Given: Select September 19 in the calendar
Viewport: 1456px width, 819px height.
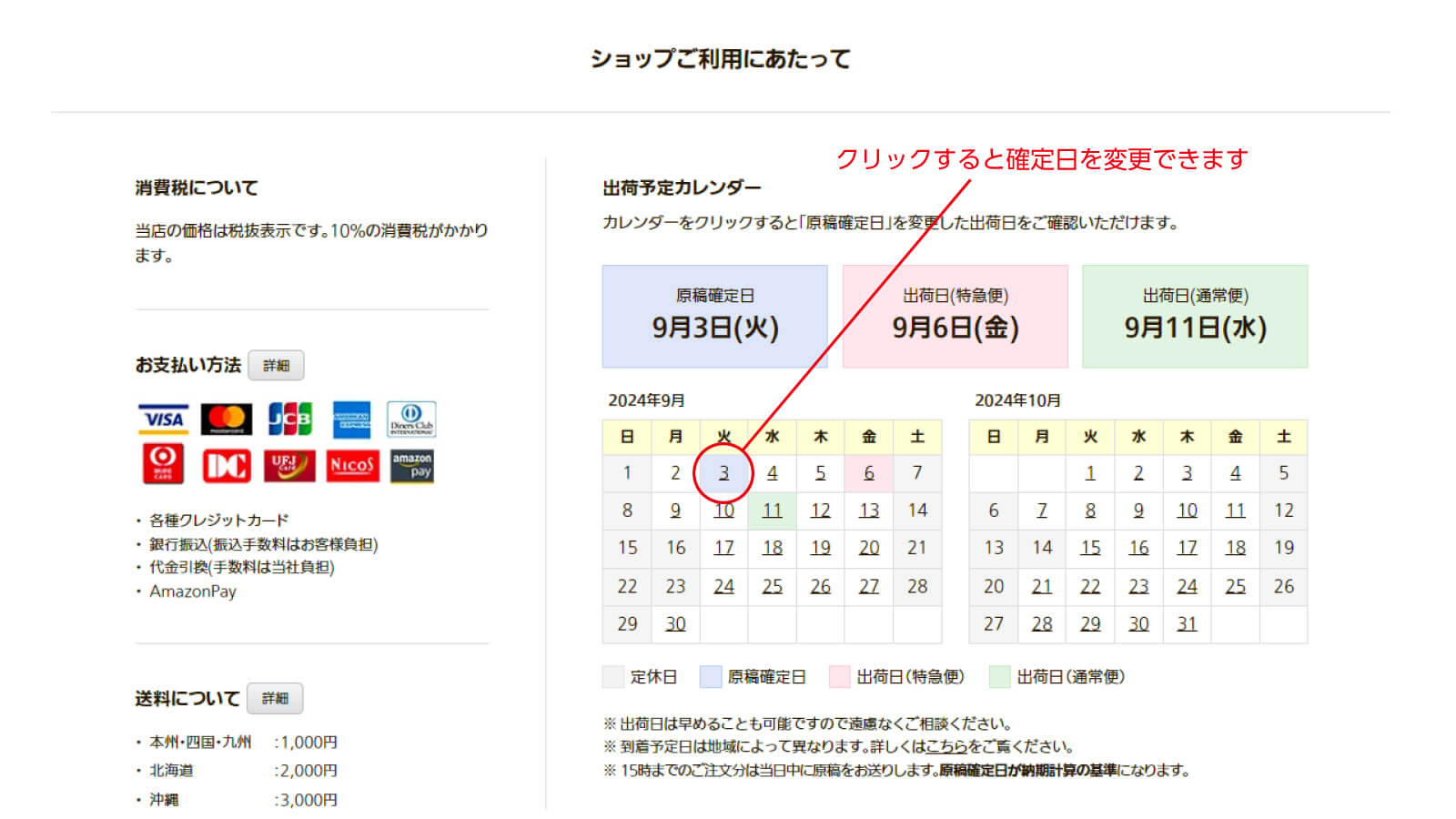Looking at the screenshot, I should coord(820,548).
